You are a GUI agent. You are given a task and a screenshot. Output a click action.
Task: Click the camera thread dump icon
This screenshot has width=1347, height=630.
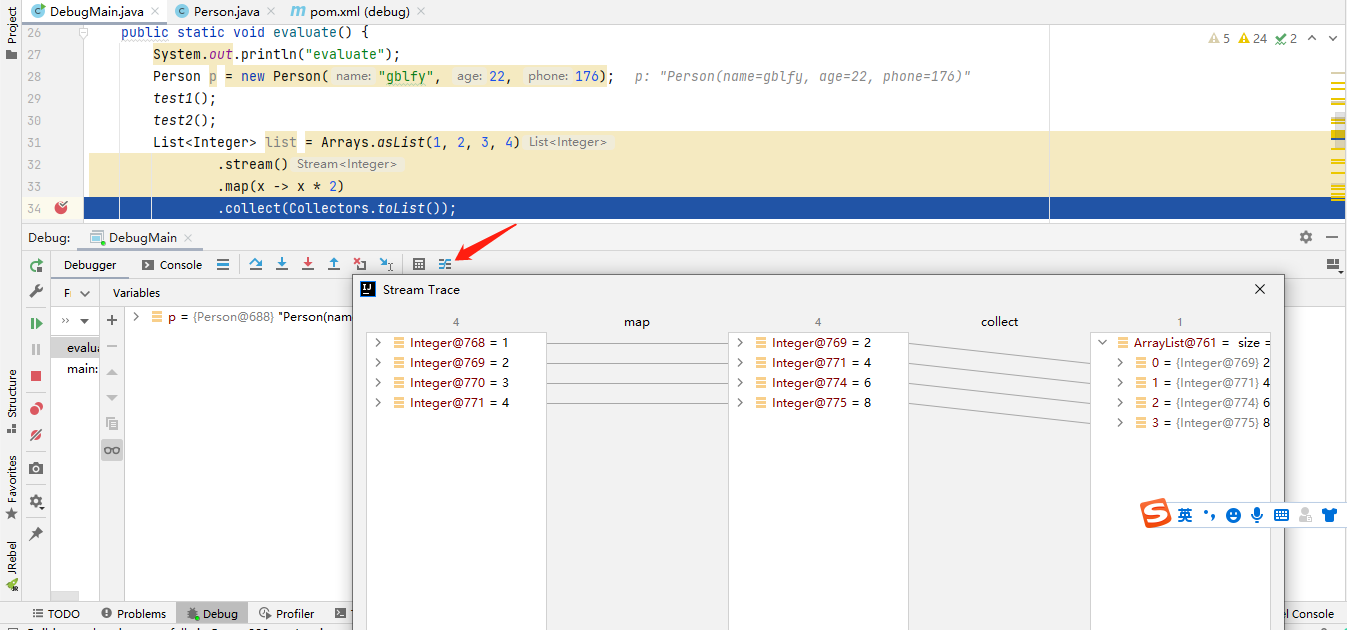(36, 468)
